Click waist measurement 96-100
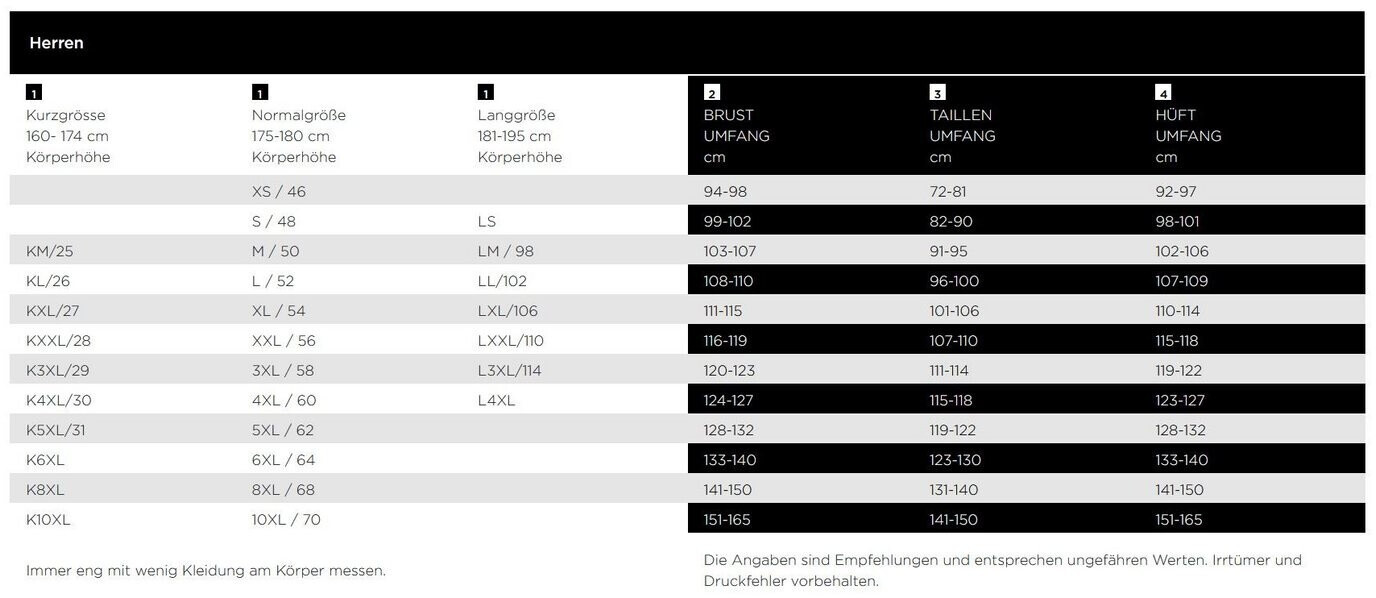The image size is (1376, 598). [x=954, y=281]
